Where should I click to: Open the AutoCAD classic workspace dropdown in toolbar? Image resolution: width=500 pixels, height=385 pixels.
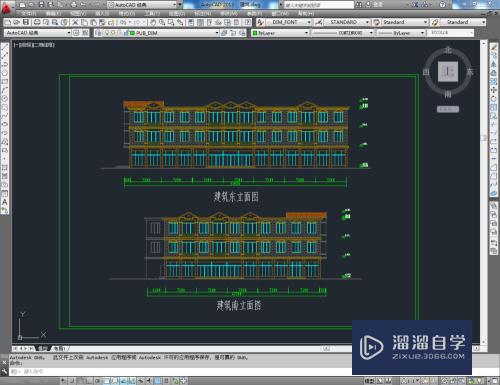click(x=69, y=33)
